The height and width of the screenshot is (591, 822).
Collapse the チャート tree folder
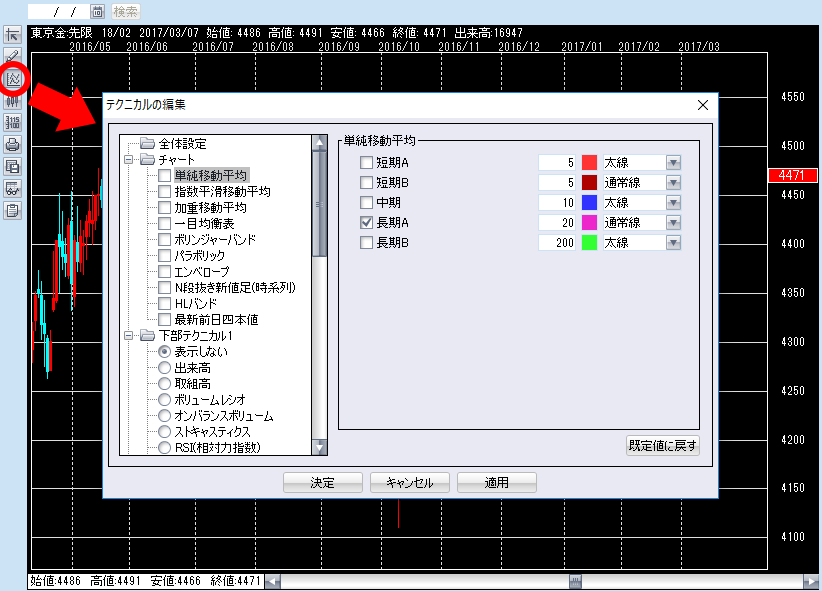(x=129, y=159)
